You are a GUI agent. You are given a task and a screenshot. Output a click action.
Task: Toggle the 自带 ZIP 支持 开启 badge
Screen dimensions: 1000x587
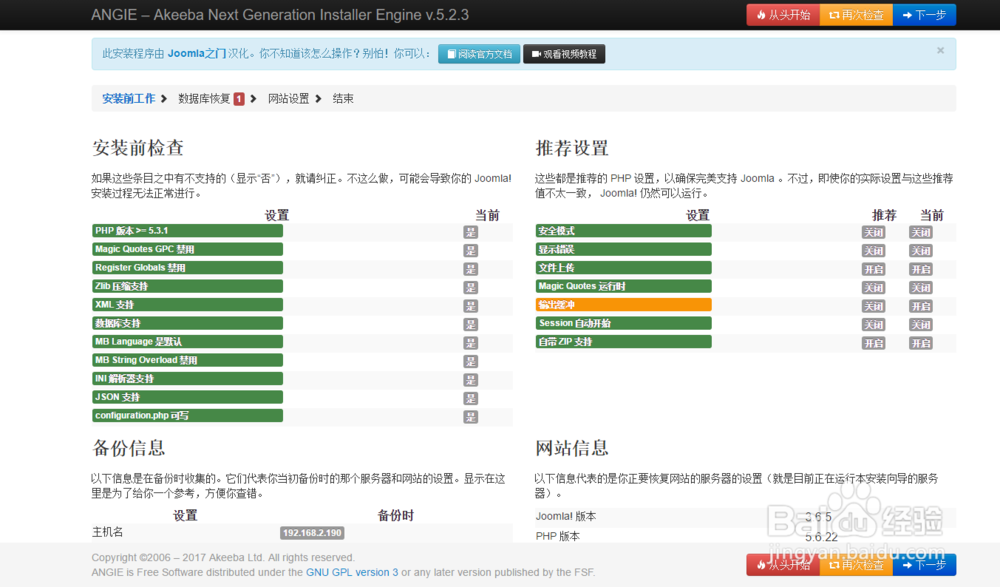tap(874, 343)
